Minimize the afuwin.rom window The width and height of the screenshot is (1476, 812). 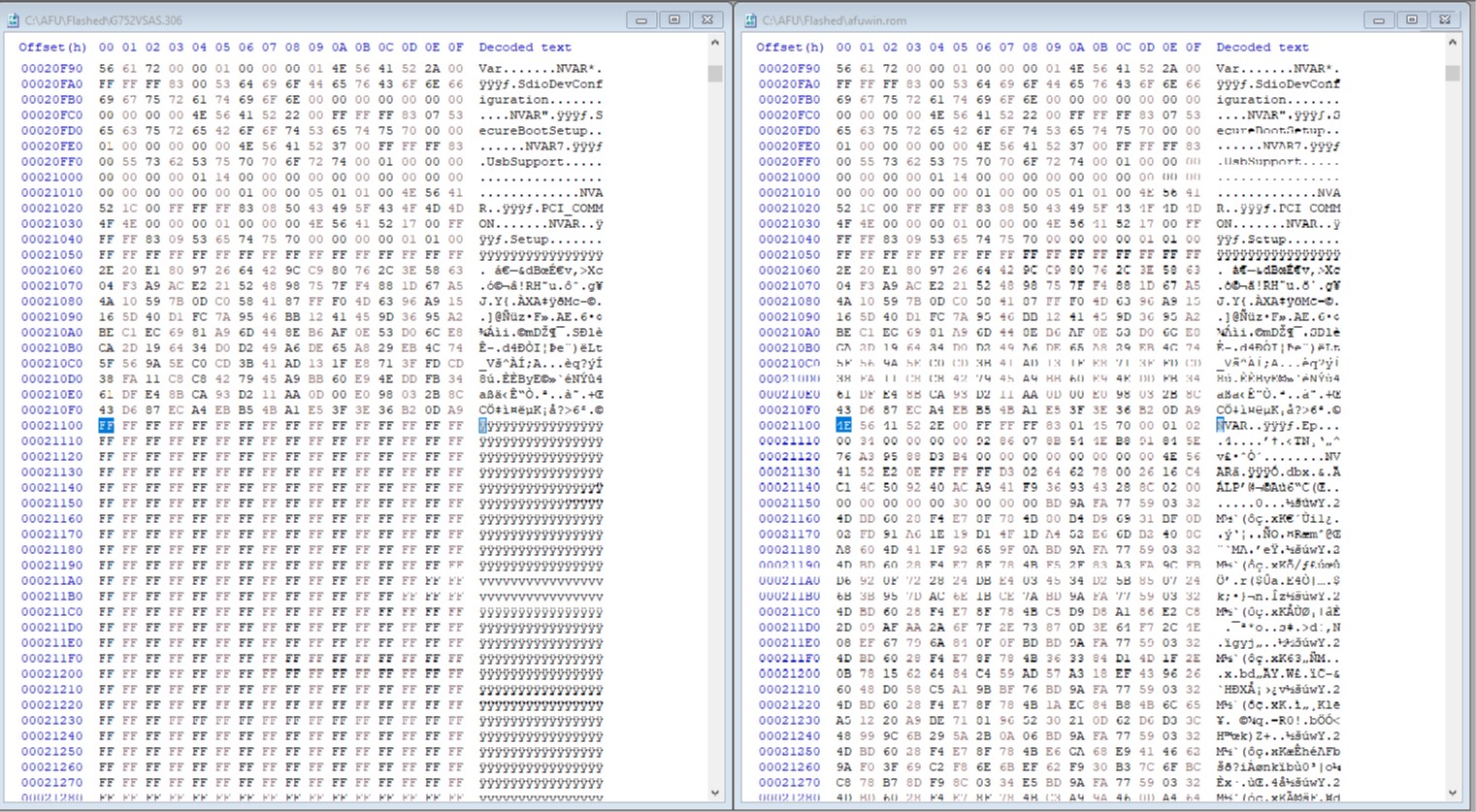click(1378, 19)
